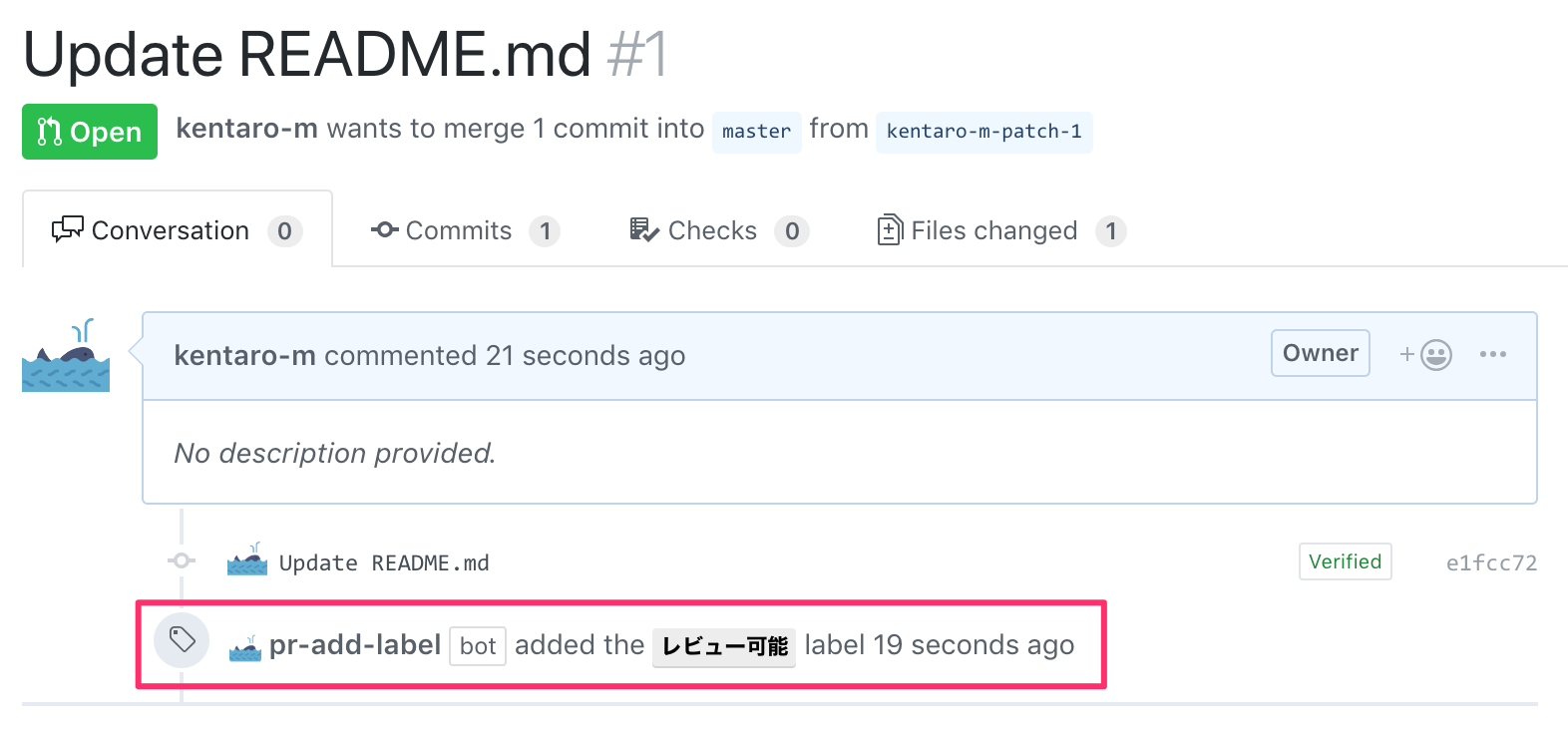Screen dimensions: 1568x734
Task: Click the Files changed diff icon
Action: pos(891,229)
